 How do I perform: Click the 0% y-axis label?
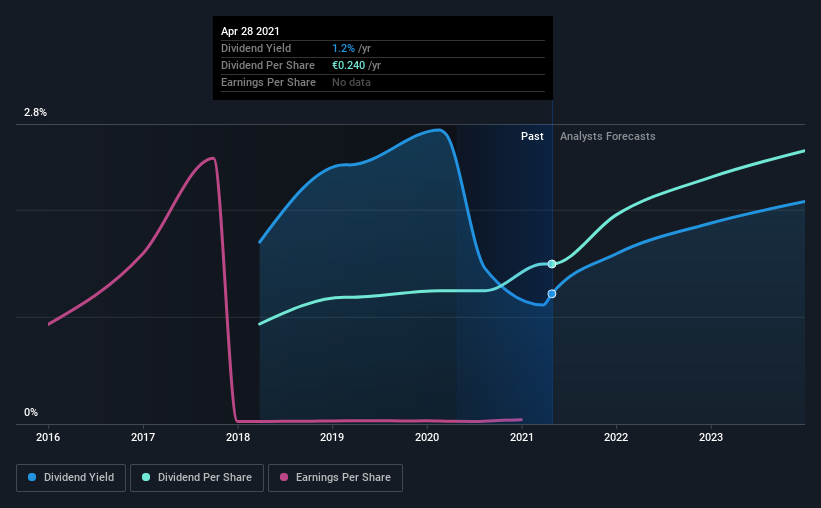[x=31, y=413]
